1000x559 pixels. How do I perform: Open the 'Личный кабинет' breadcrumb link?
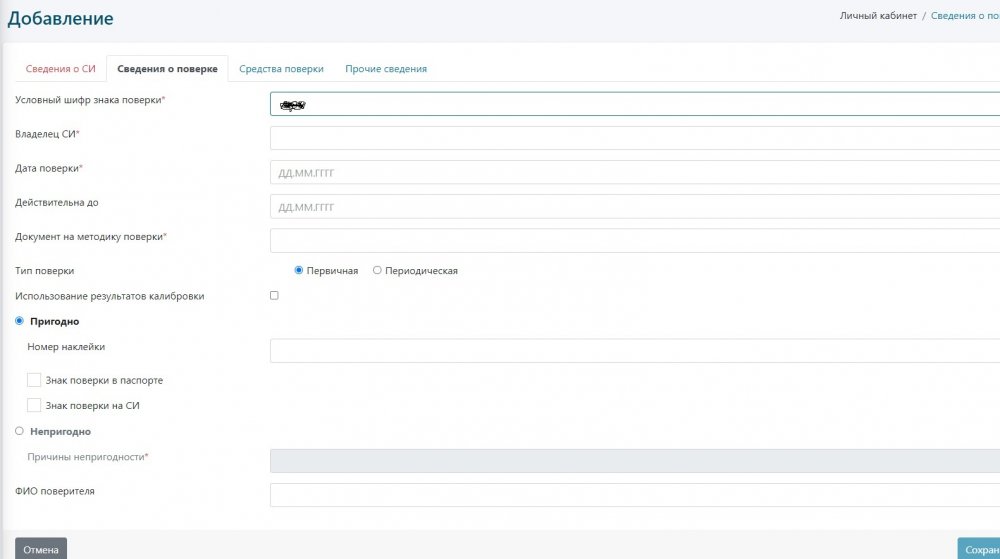[x=877, y=16]
